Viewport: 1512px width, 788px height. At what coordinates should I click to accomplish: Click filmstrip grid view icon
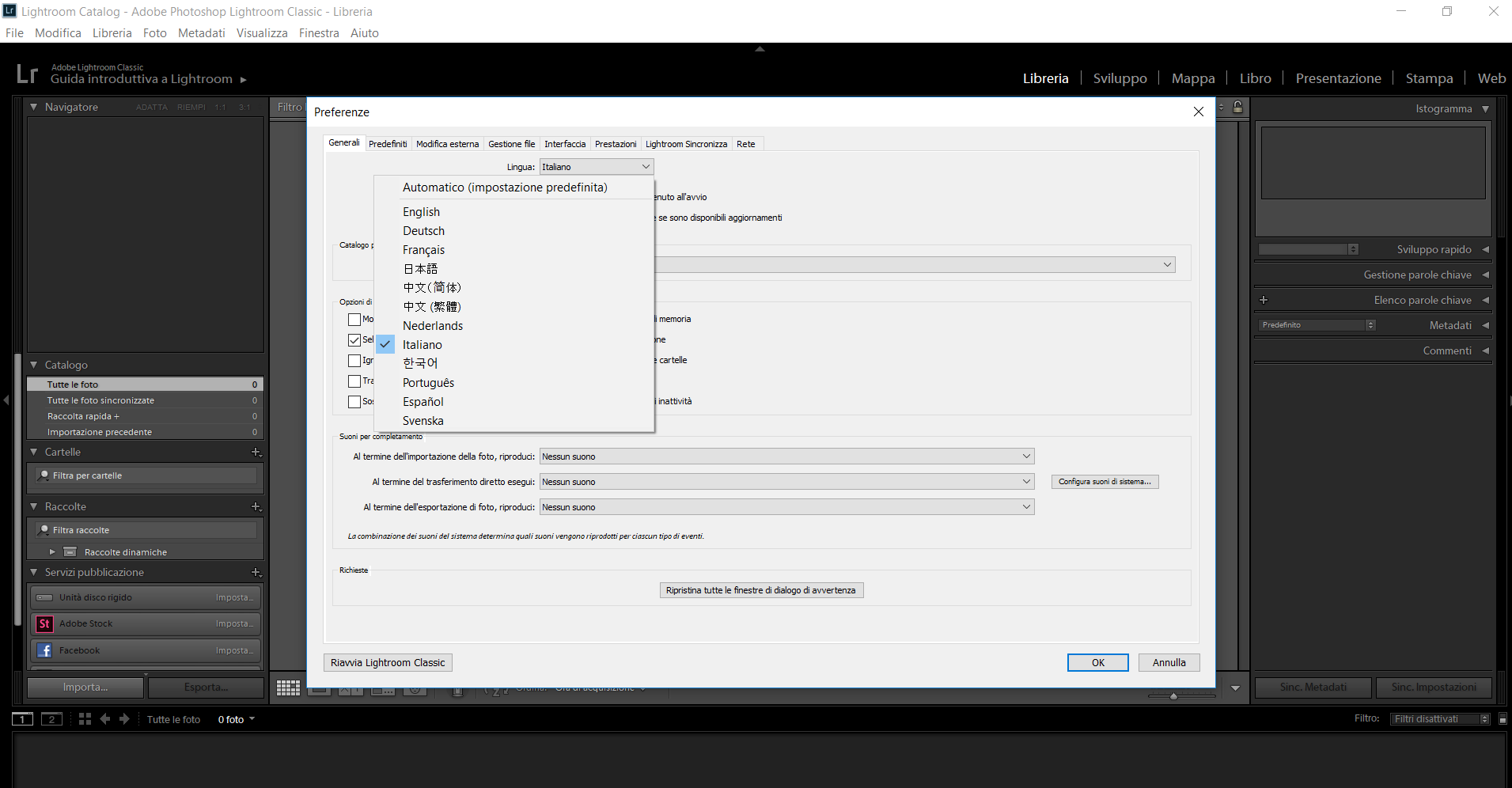point(85,719)
